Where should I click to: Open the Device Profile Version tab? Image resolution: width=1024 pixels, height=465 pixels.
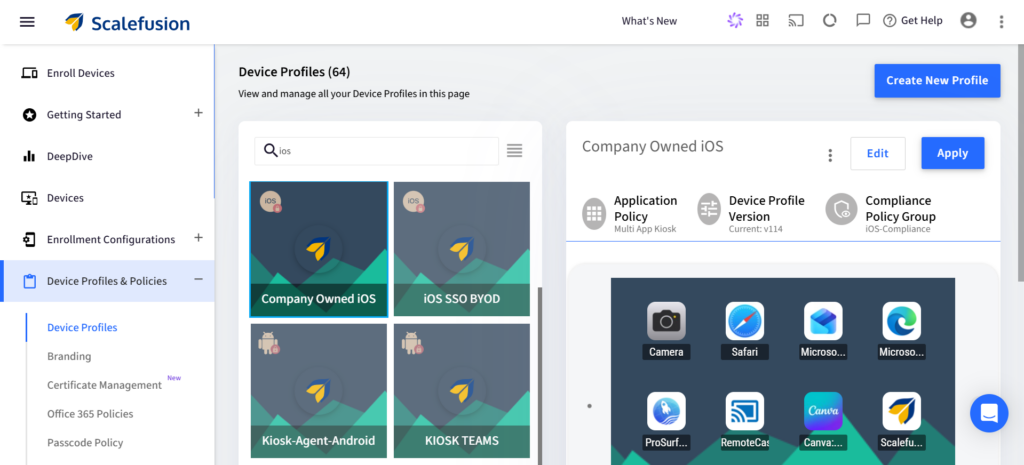click(752, 213)
